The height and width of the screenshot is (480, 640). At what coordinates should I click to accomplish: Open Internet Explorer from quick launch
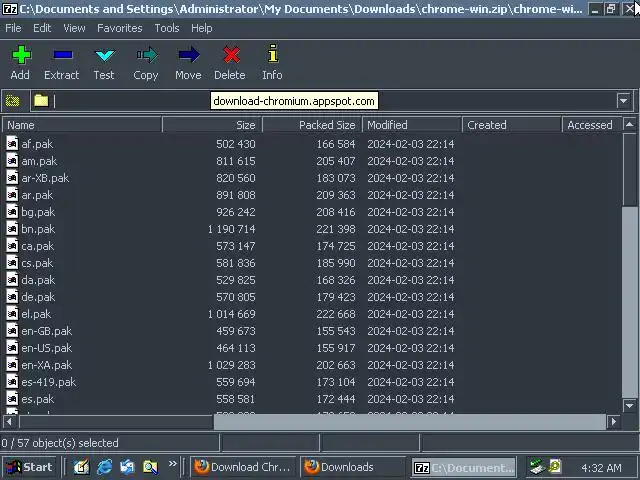click(x=104, y=467)
